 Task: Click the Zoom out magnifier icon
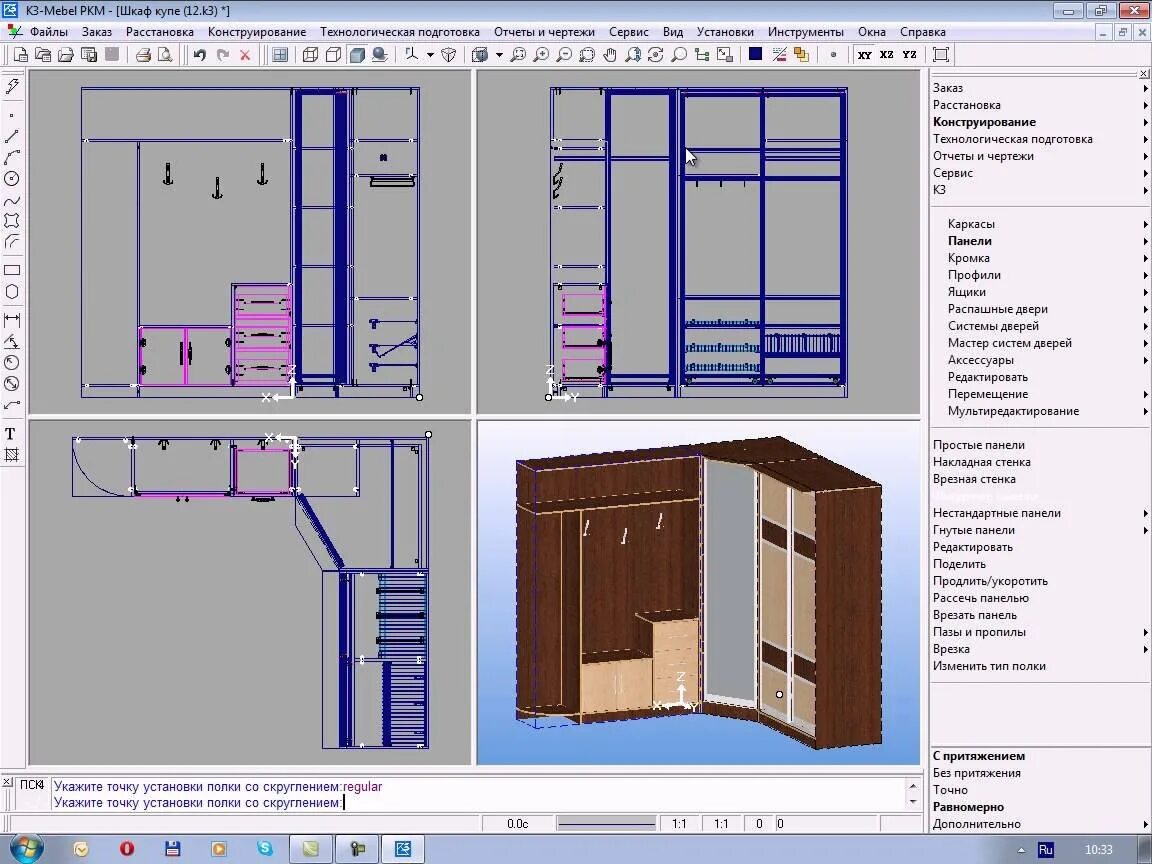point(564,54)
